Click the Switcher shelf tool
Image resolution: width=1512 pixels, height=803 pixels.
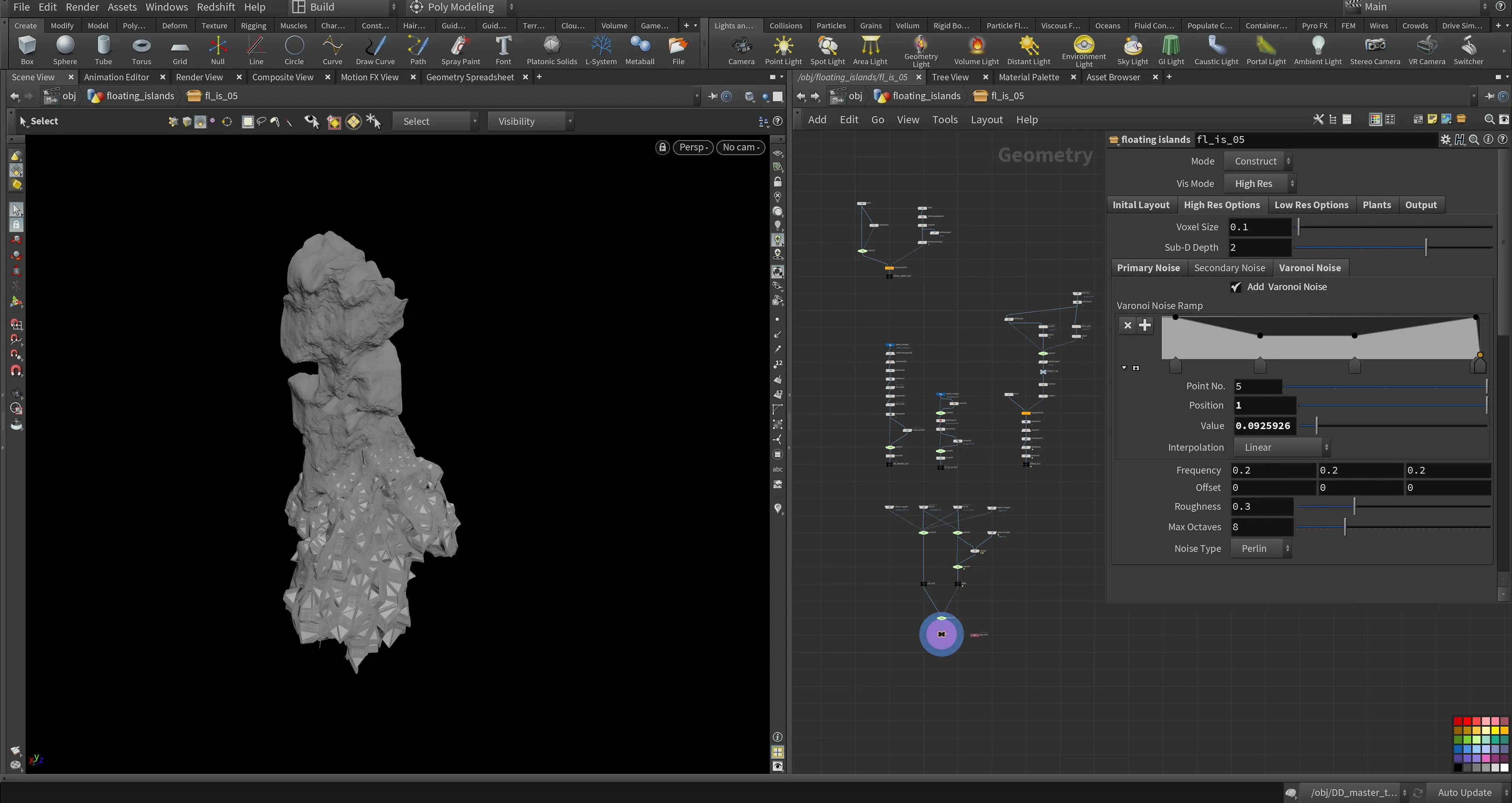[1469, 50]
